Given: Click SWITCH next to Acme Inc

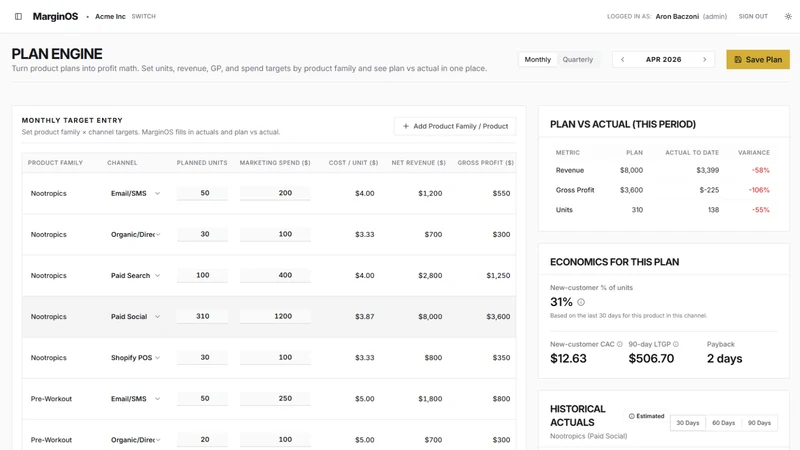Looking at the screenshot, I should pos(143,16).
